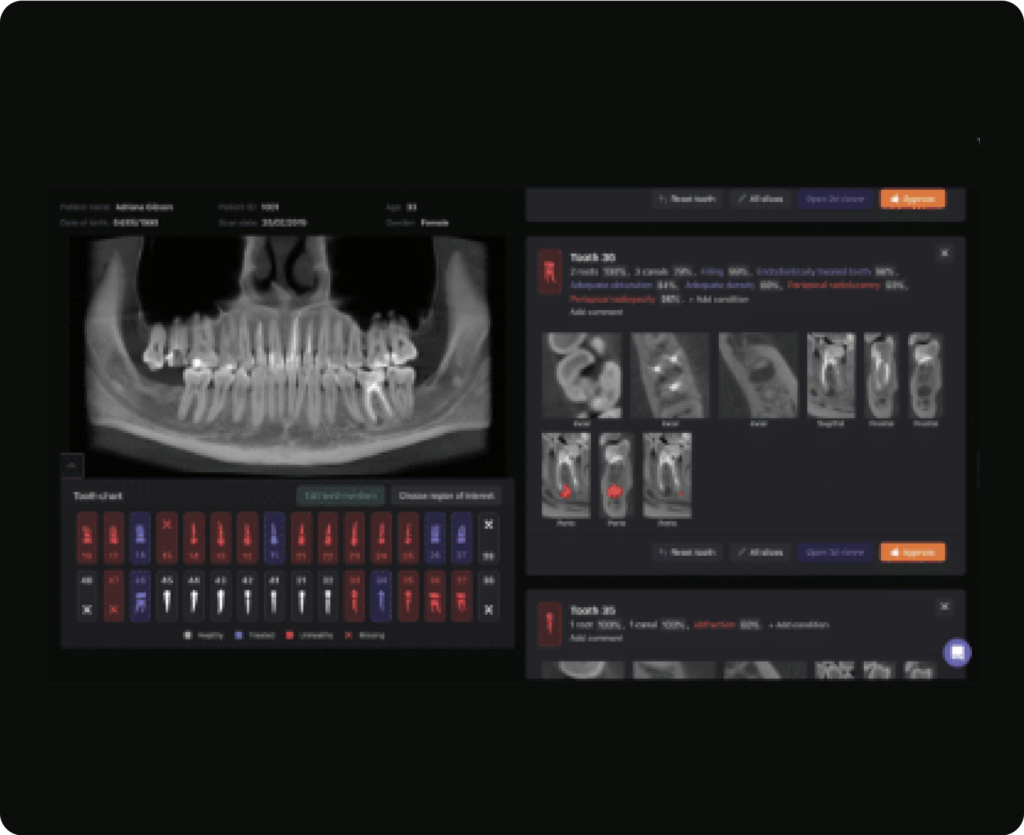Open 3d viewer for Tooth 36
1024x835 pixels.
(836, 552)
